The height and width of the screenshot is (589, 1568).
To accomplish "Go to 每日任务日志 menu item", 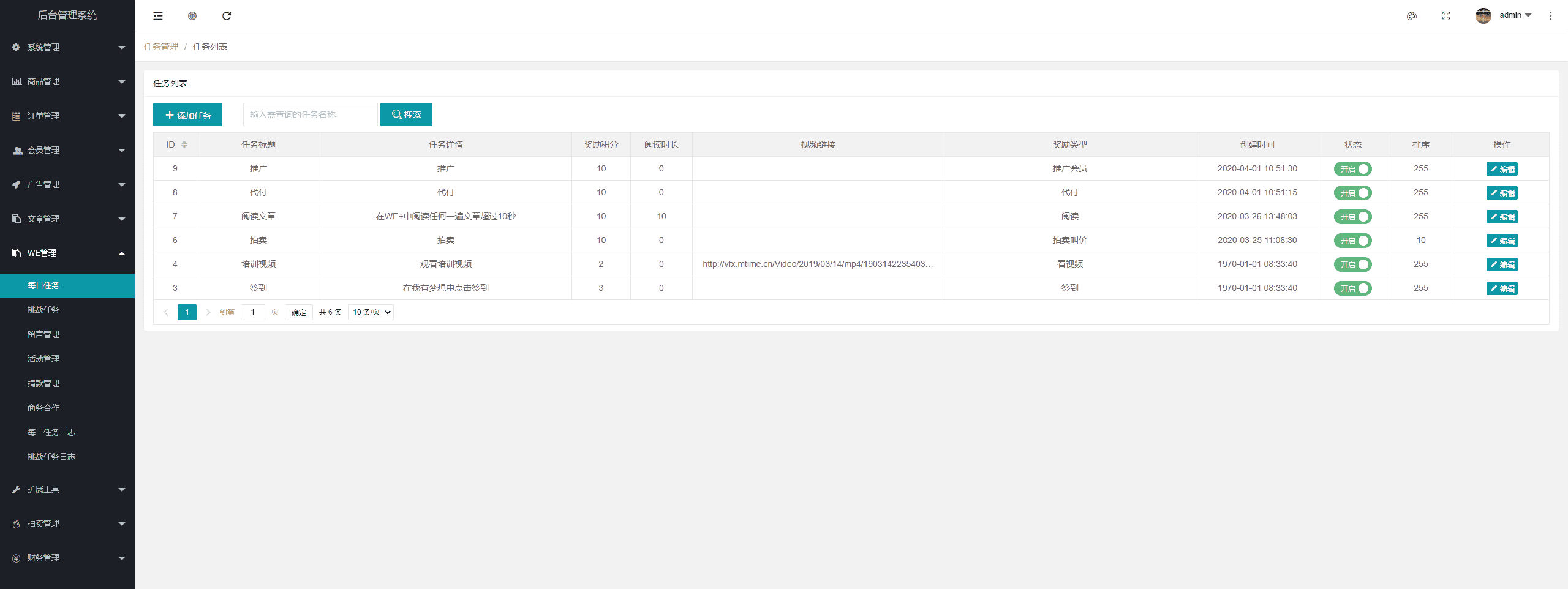I will [51, 432].
